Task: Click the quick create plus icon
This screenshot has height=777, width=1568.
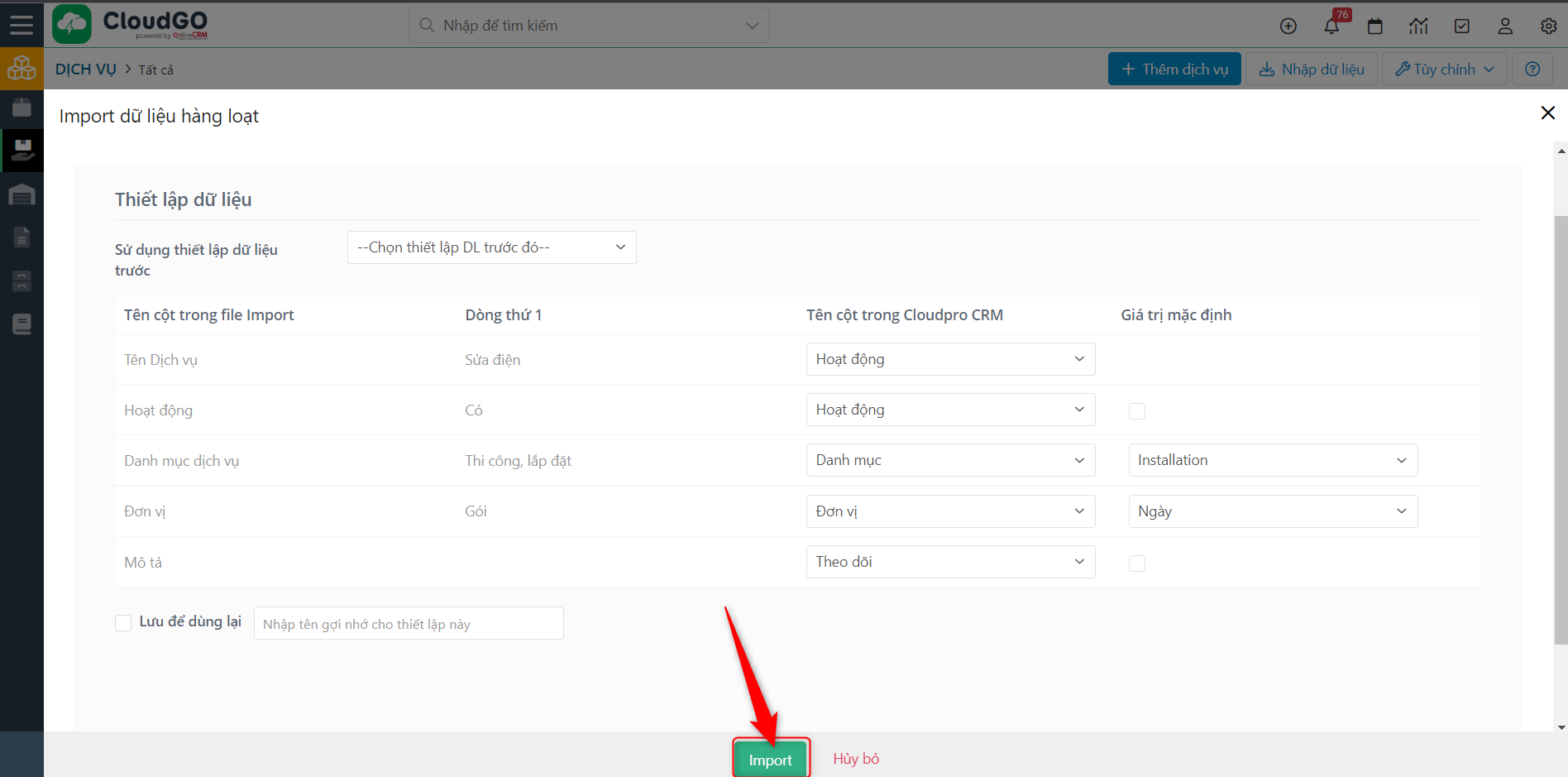Action: 1288,26
